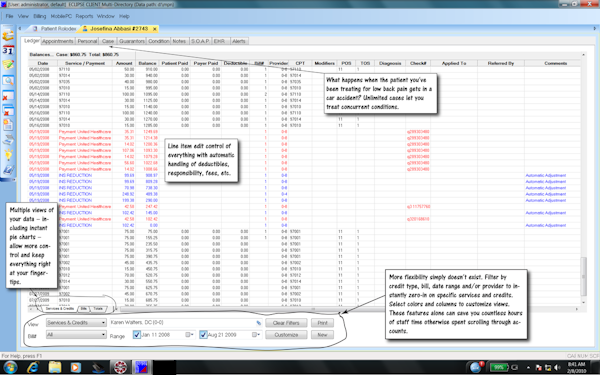Open Windows Start orb
This screenshot has width=600, height=375.
(10, 367)
